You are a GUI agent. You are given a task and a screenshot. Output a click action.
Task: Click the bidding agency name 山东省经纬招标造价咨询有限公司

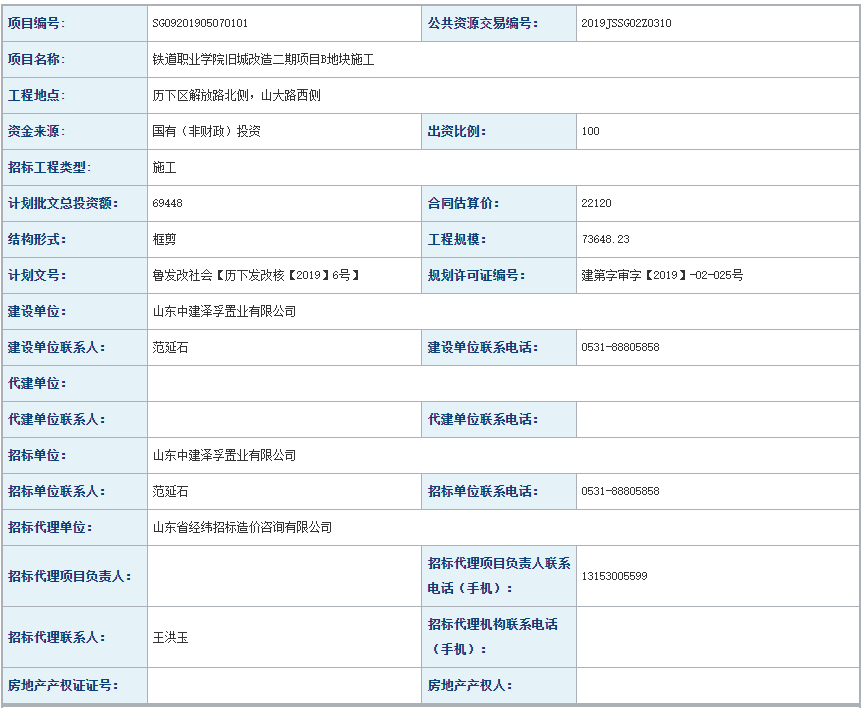pos(242,527)
